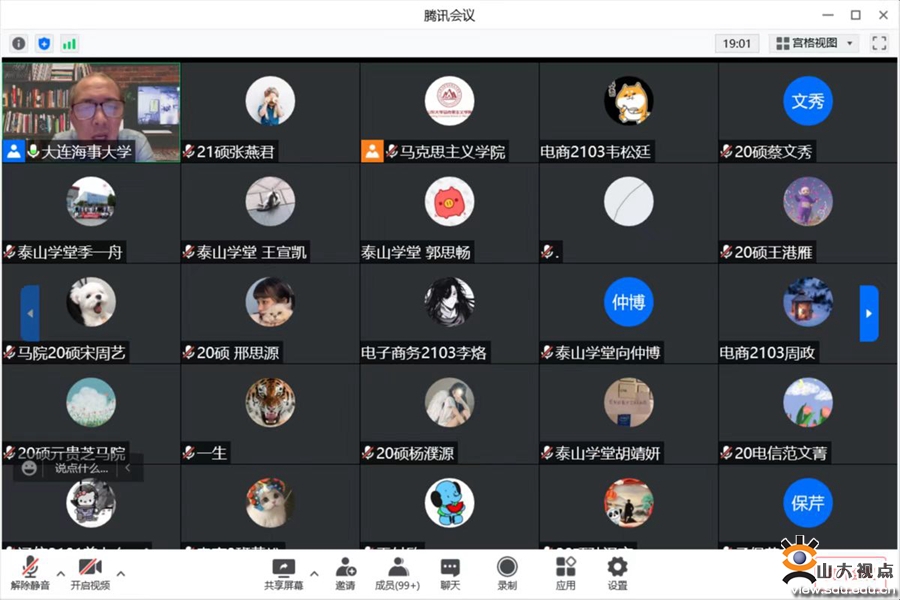Click the 说点什么 chat input box

[81, 469]
